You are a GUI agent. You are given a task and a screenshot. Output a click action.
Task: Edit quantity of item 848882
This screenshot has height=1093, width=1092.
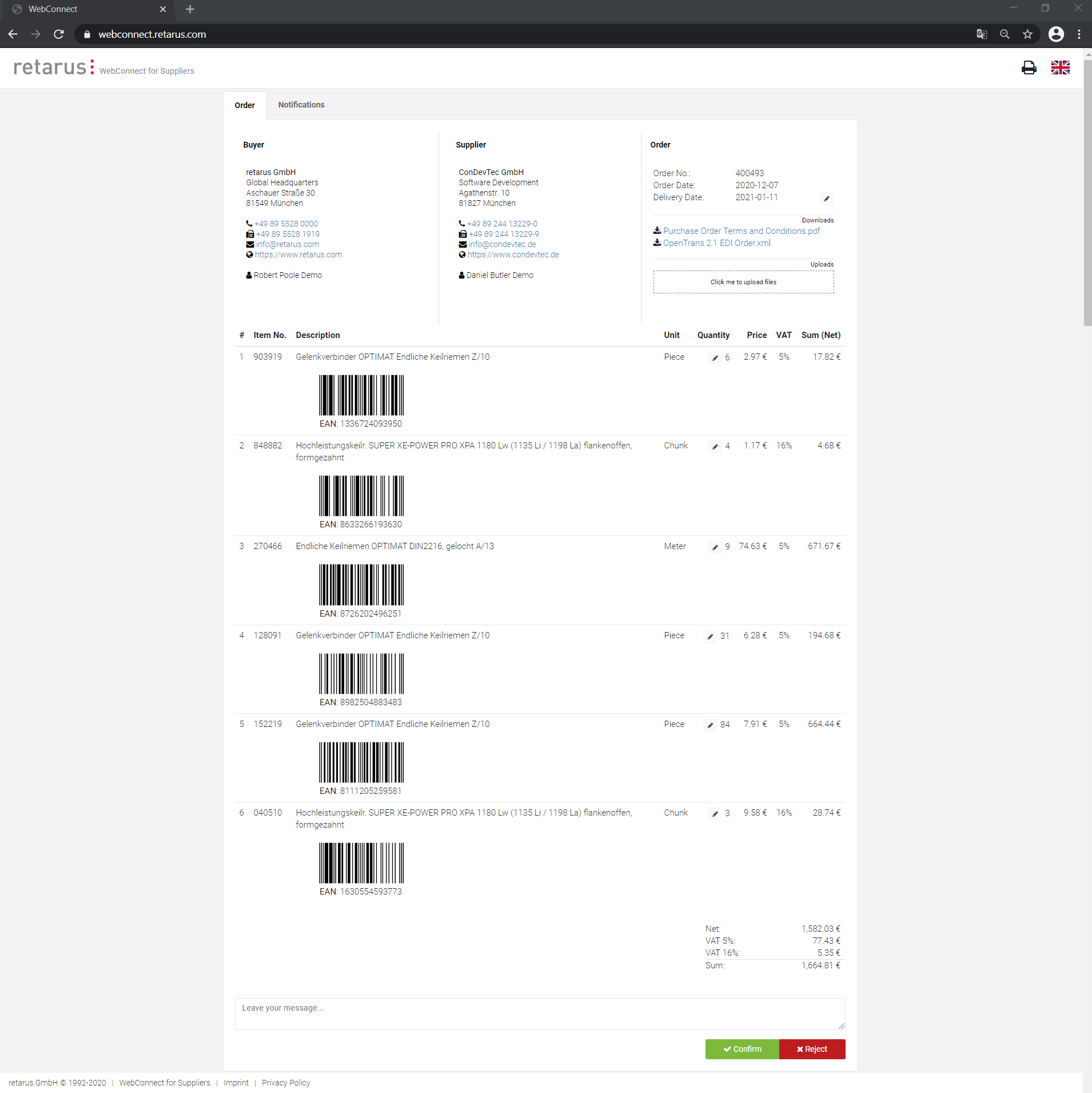(715, 446)
